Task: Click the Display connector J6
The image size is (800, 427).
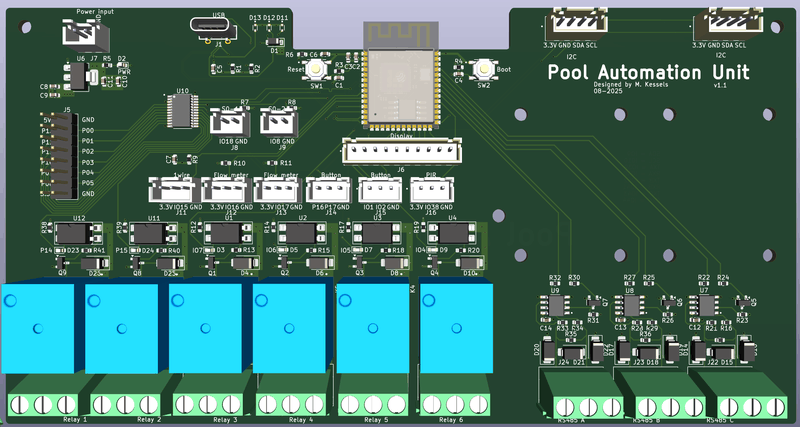Action: 402,151
